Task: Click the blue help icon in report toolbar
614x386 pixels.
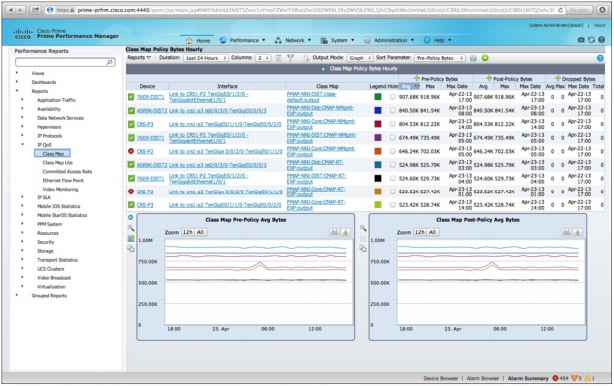Action: coord(600,58)
